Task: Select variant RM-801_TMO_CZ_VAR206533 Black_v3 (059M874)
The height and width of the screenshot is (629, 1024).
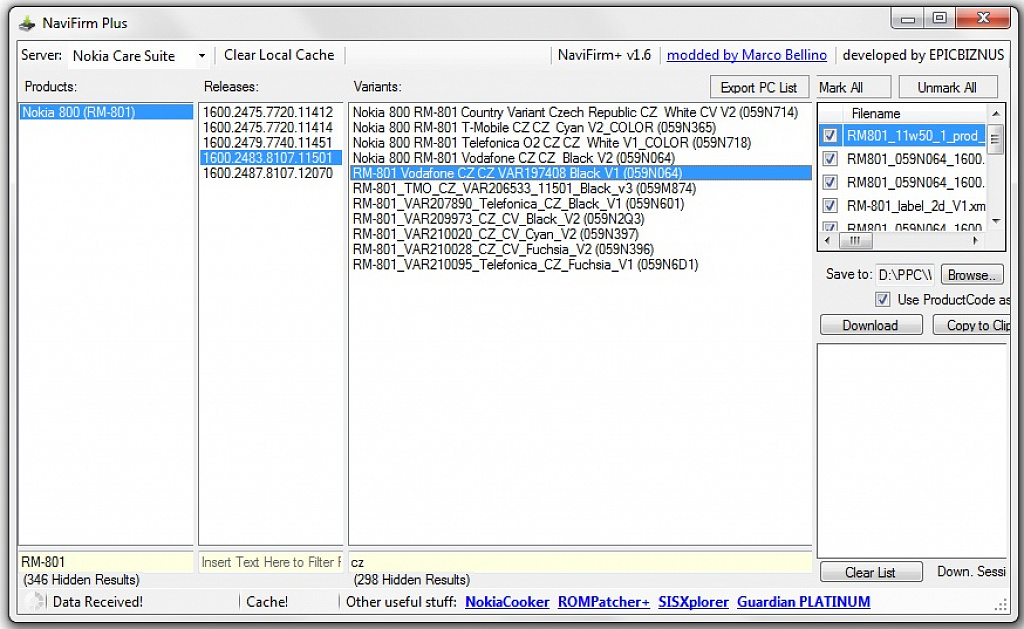Action: (x=580, y=189)
